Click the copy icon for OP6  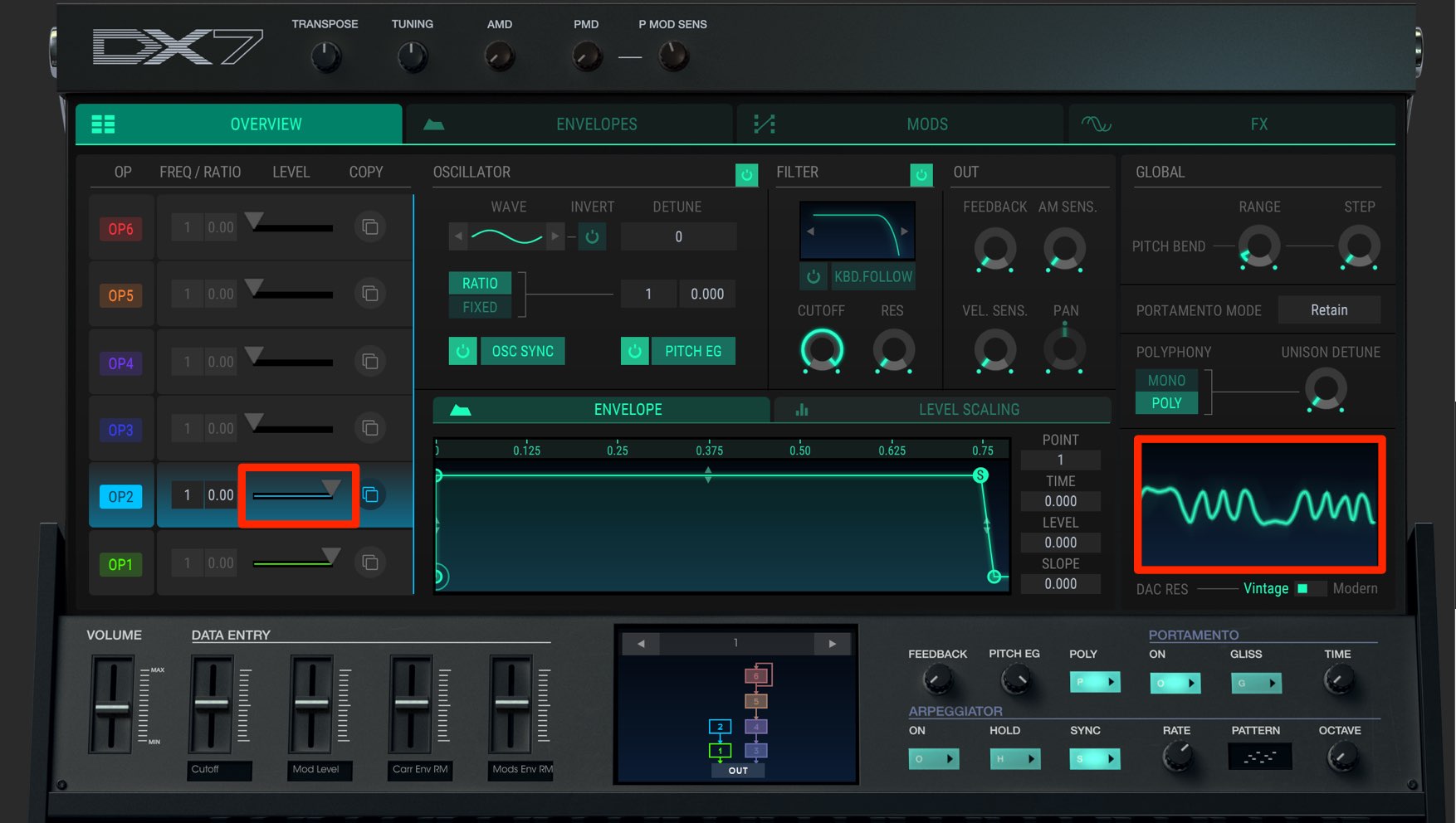pyautogui.click(x=370, y=227)
